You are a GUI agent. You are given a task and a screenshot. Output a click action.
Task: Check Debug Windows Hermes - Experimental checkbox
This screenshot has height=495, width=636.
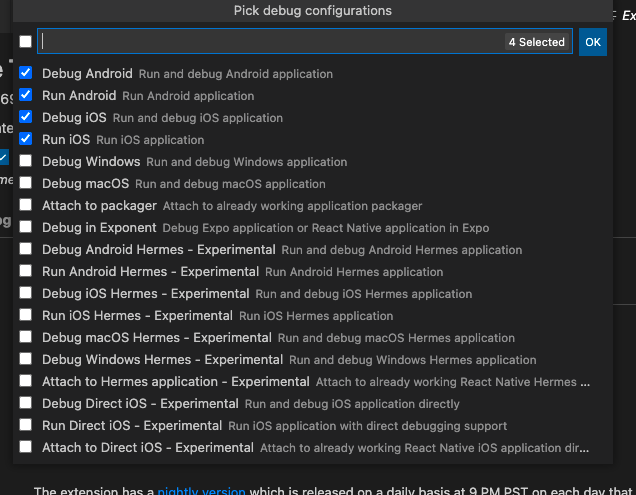click(x=26, y=358)
